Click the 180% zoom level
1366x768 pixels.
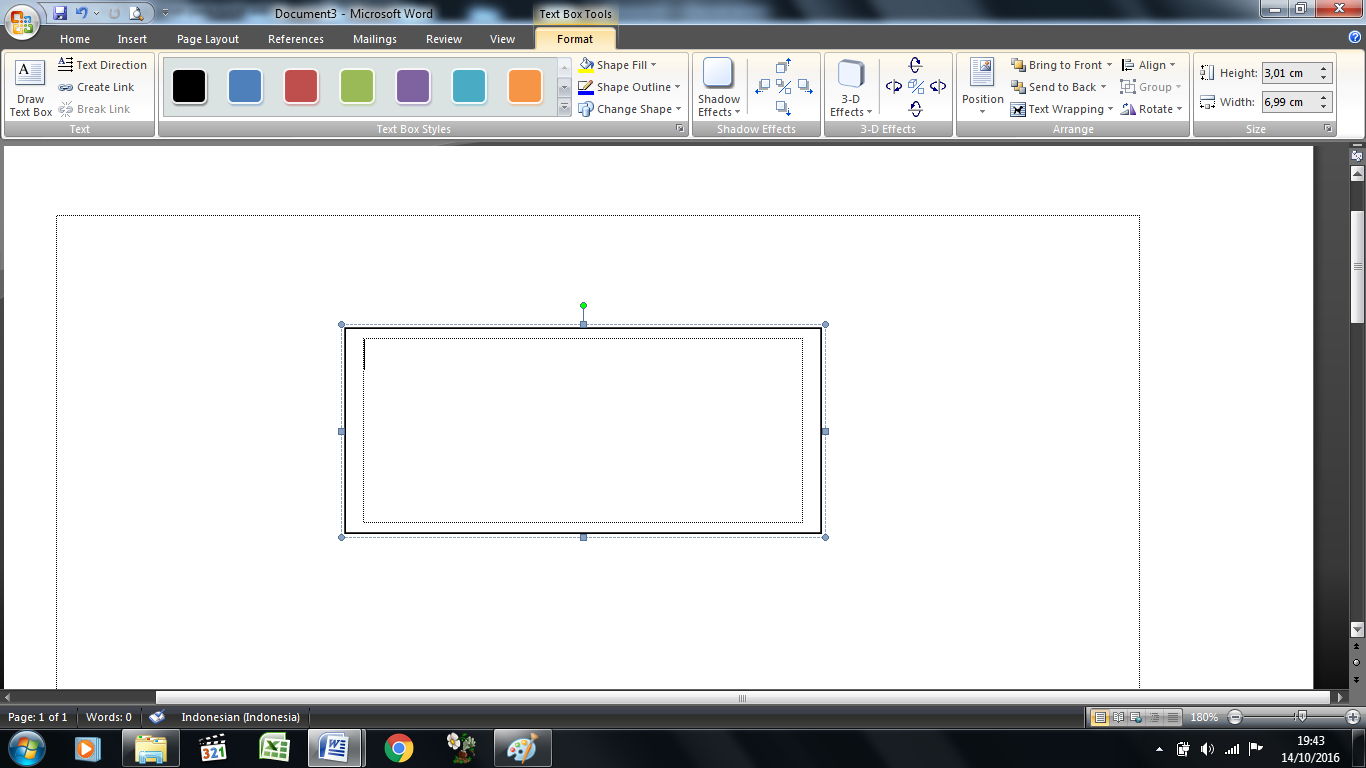pos(1204,717)
